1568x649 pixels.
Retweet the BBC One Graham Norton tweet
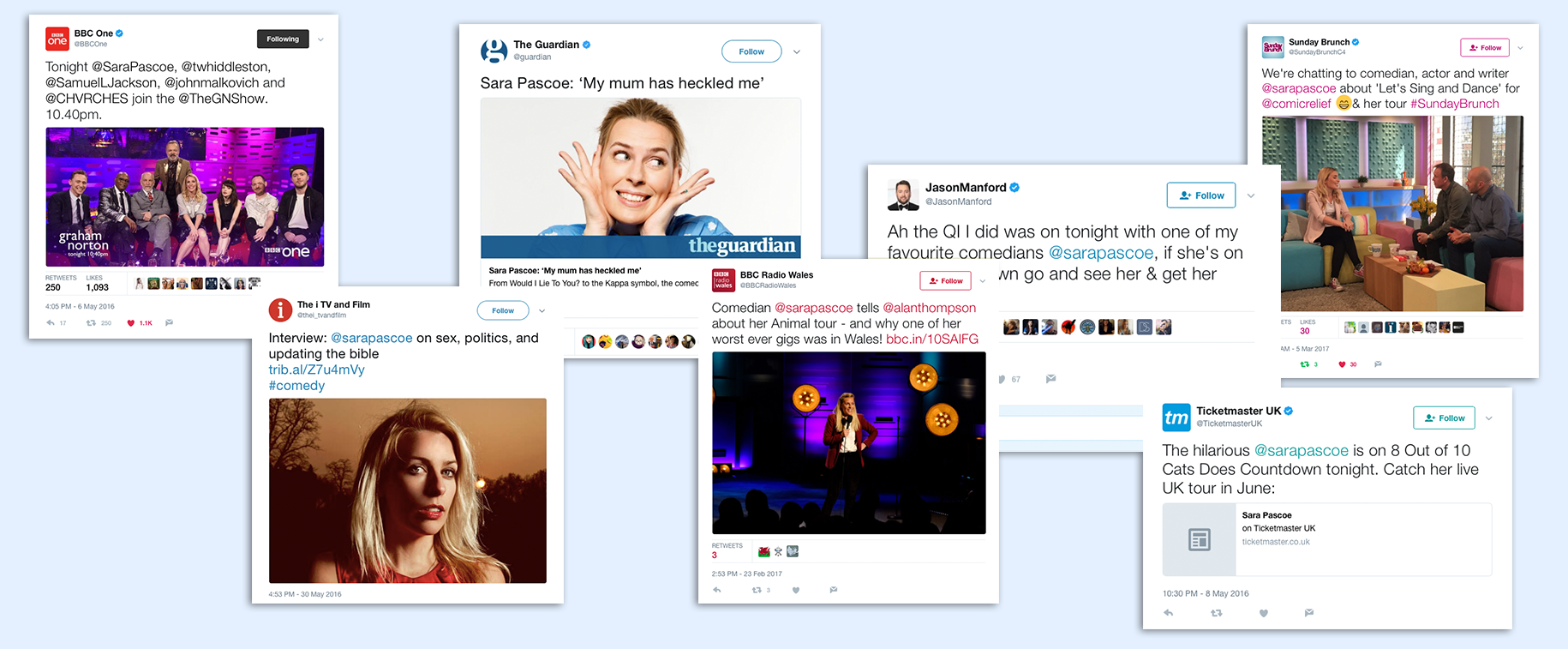(x=91, y=323)
